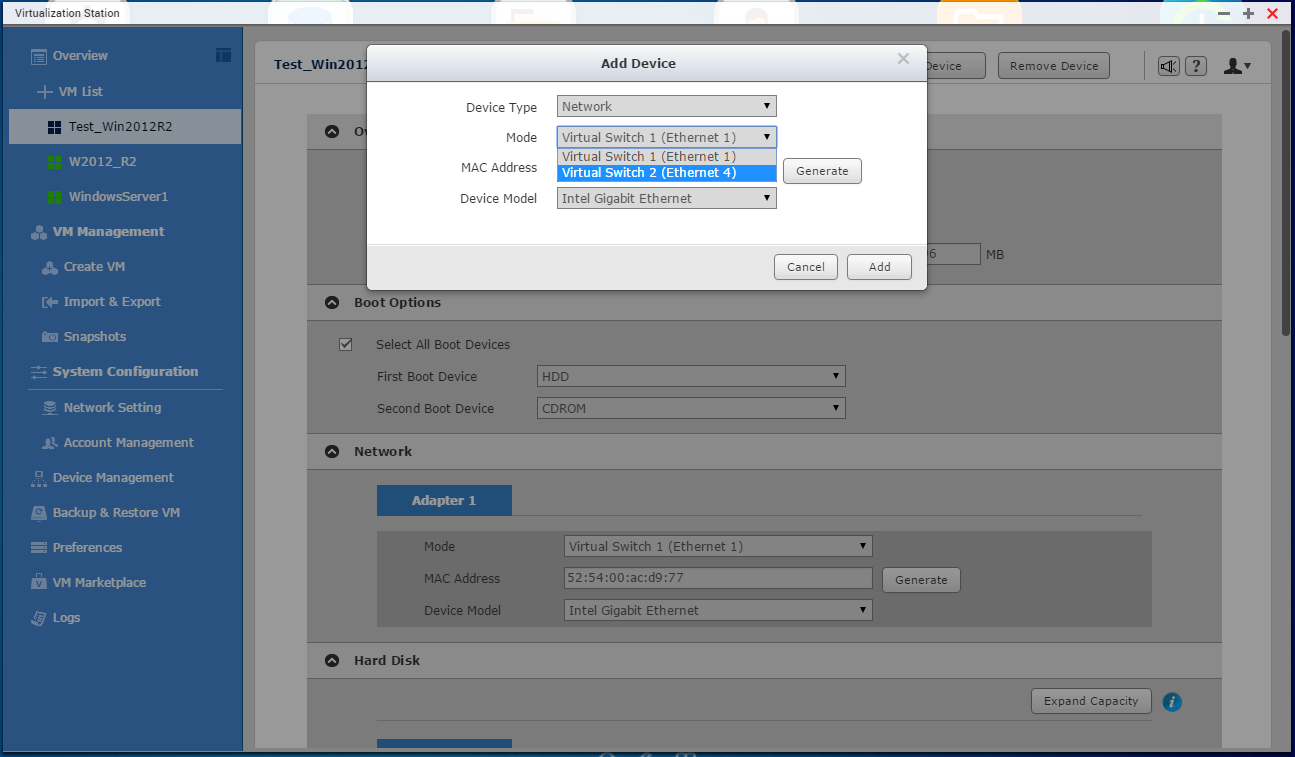Open the help question mark icon
This screenshot has height=757, width=1295.
[x=1196, y=66]
